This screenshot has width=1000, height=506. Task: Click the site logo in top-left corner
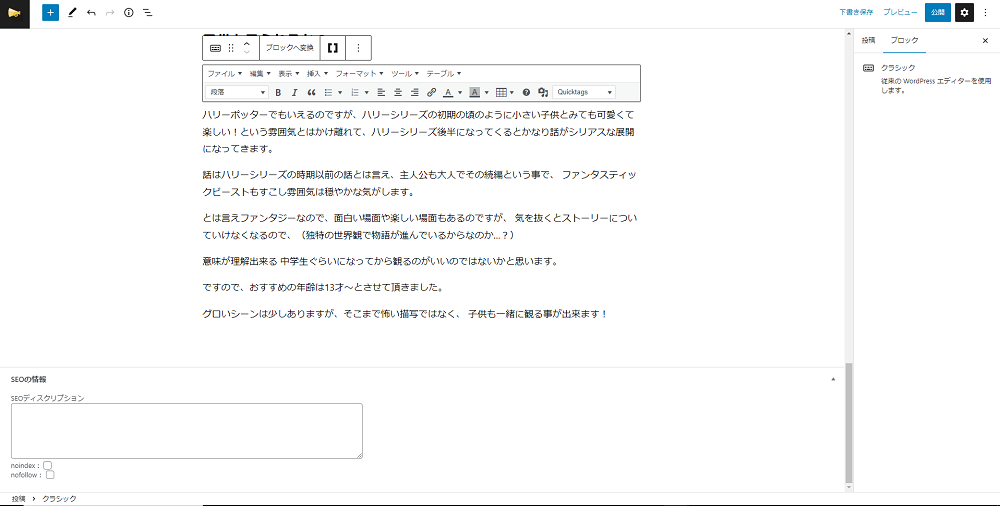click(15, 13)
